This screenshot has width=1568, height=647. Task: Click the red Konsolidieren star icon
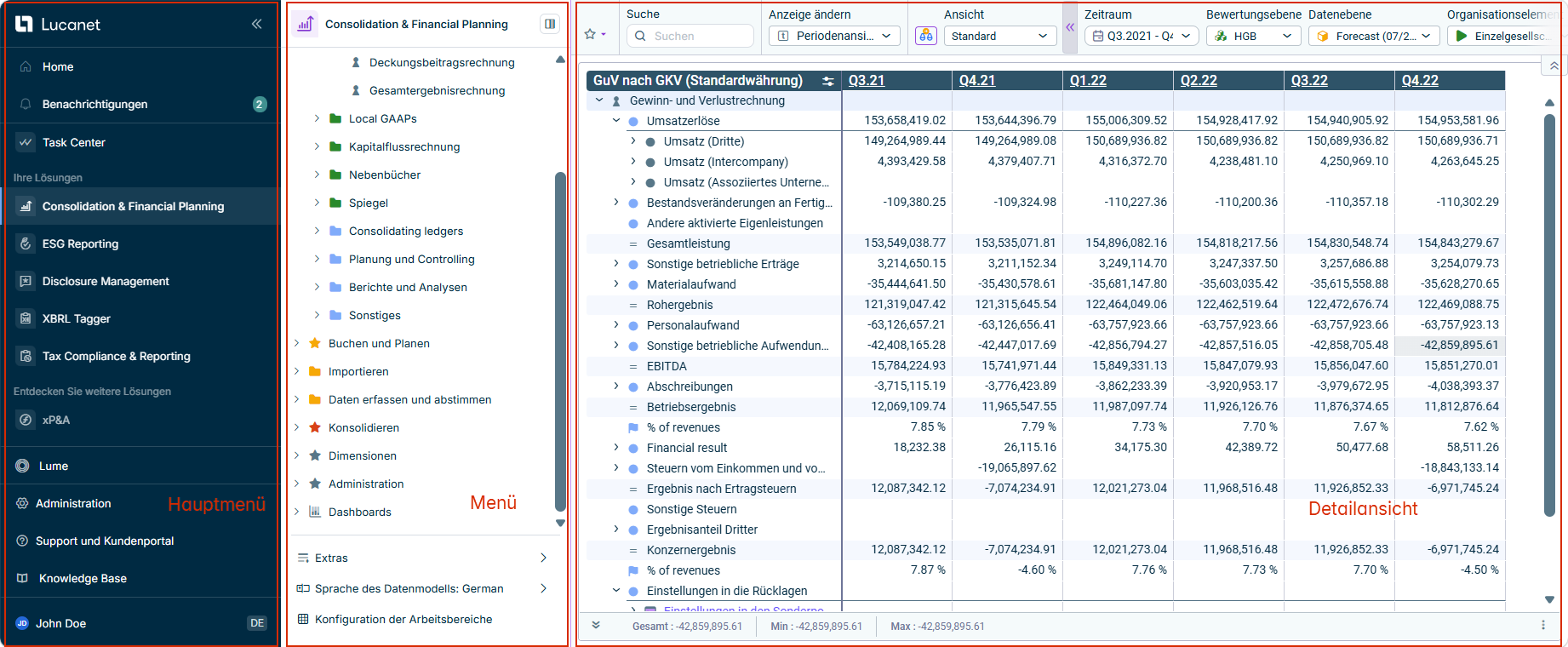(x=315, y=427)
